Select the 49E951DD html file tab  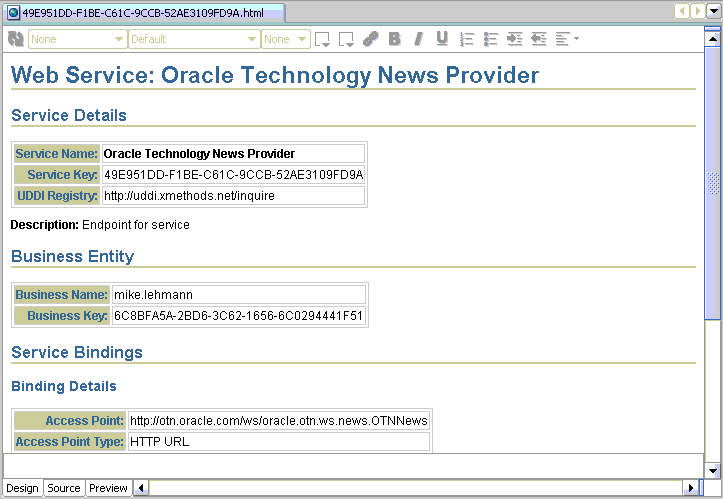pyautogui.click(x=144, y=12)
